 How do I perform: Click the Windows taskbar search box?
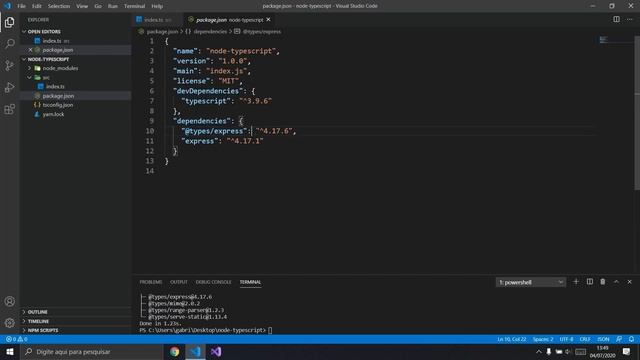pos(92,351)
